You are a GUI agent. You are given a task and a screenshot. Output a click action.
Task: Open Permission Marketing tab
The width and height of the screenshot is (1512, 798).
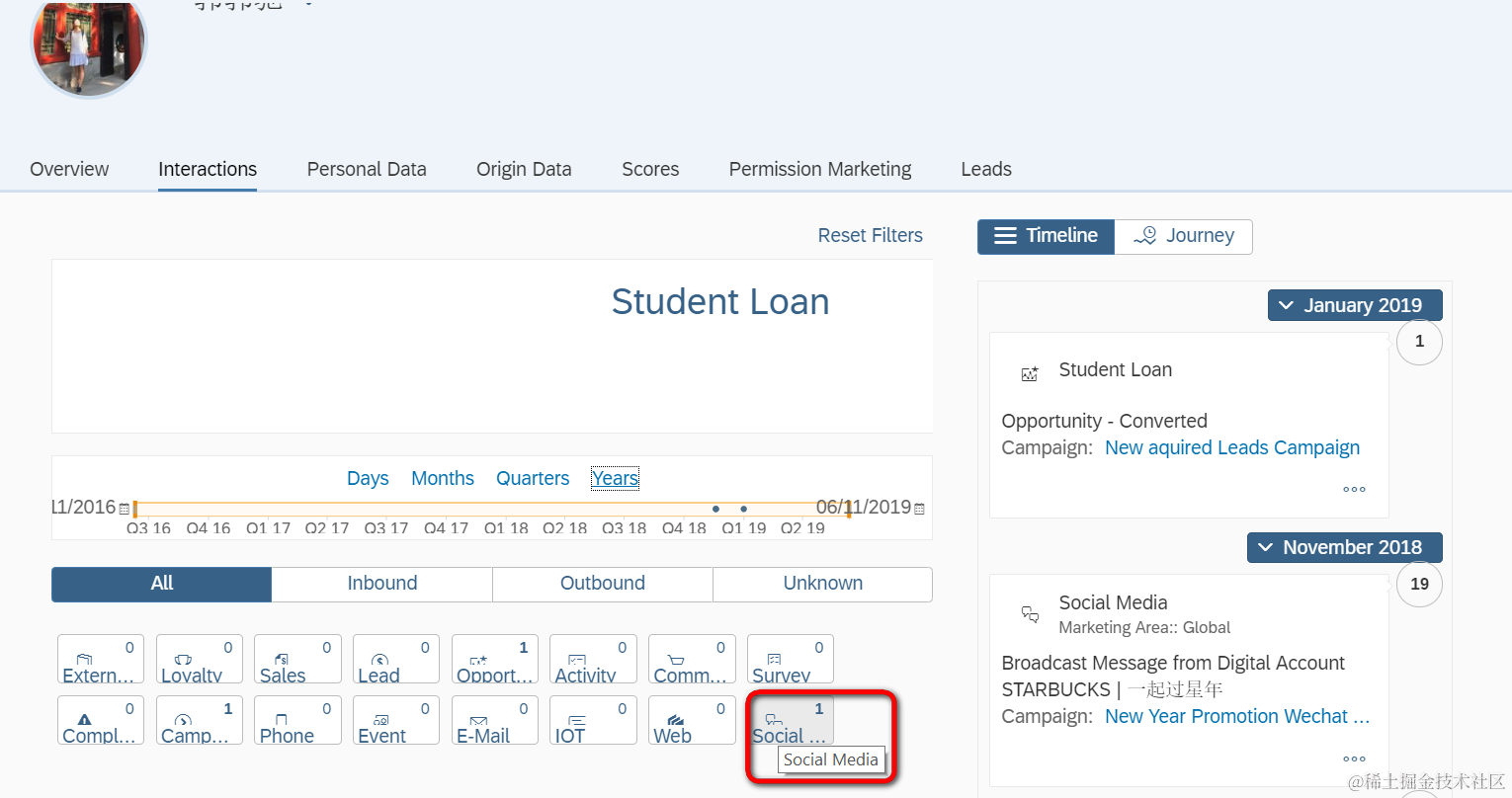click(820, 169)
